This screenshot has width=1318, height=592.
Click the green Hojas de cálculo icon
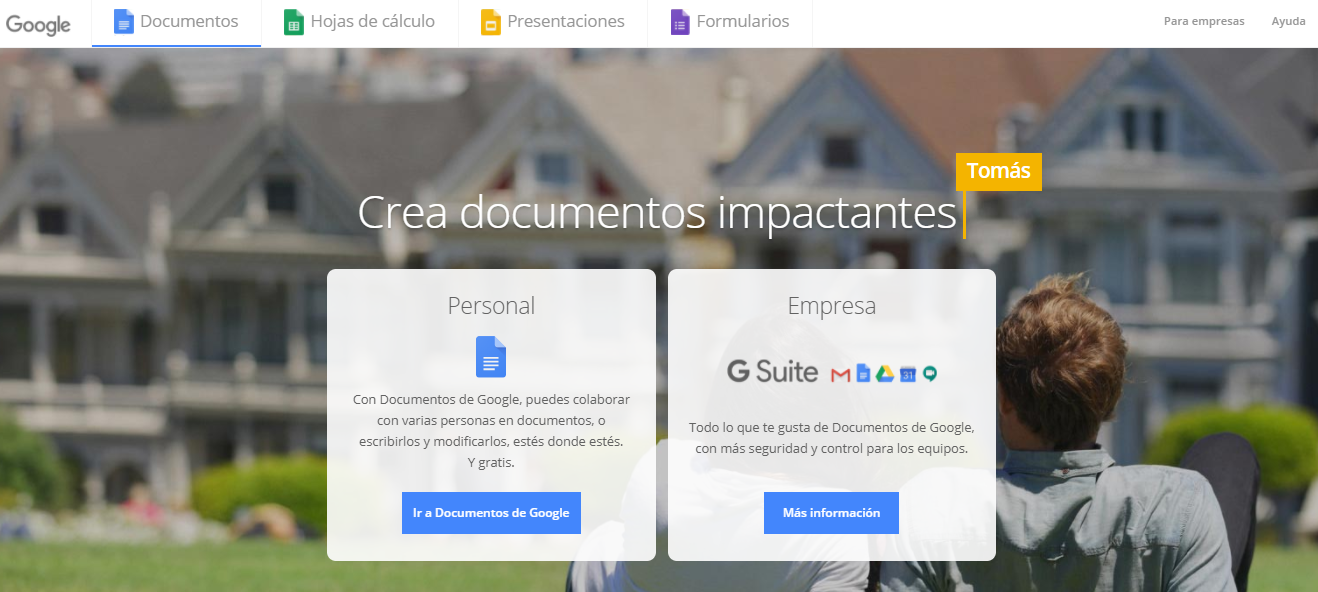coord(294,21)
